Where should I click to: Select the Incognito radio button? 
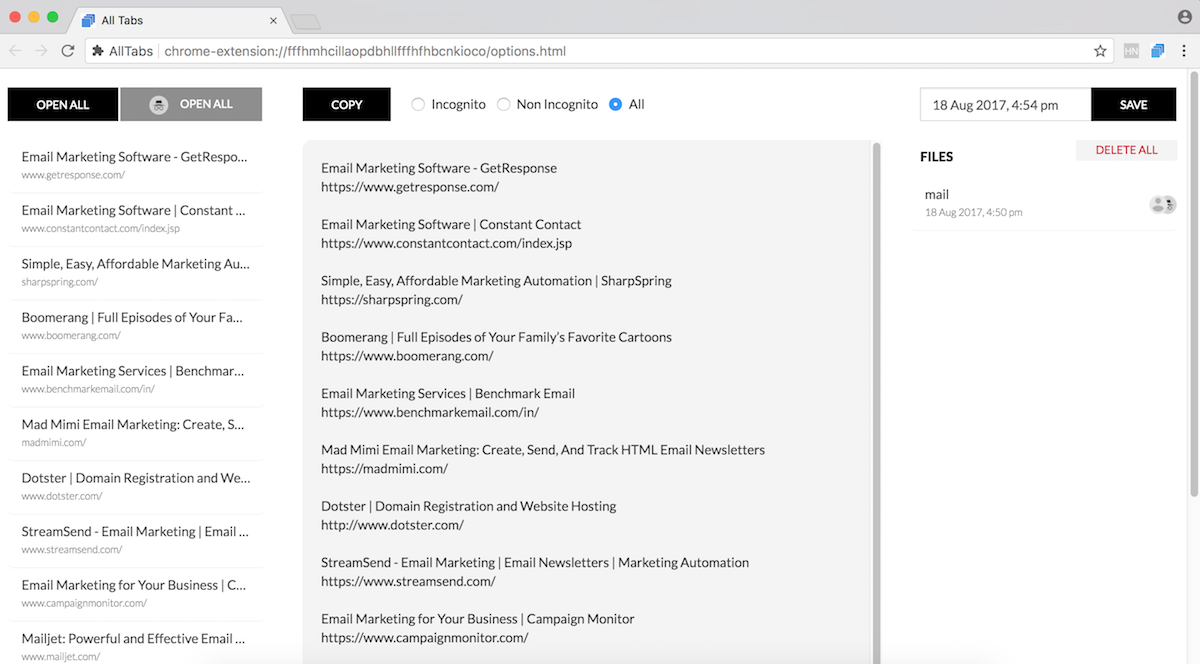coord(418,104)
